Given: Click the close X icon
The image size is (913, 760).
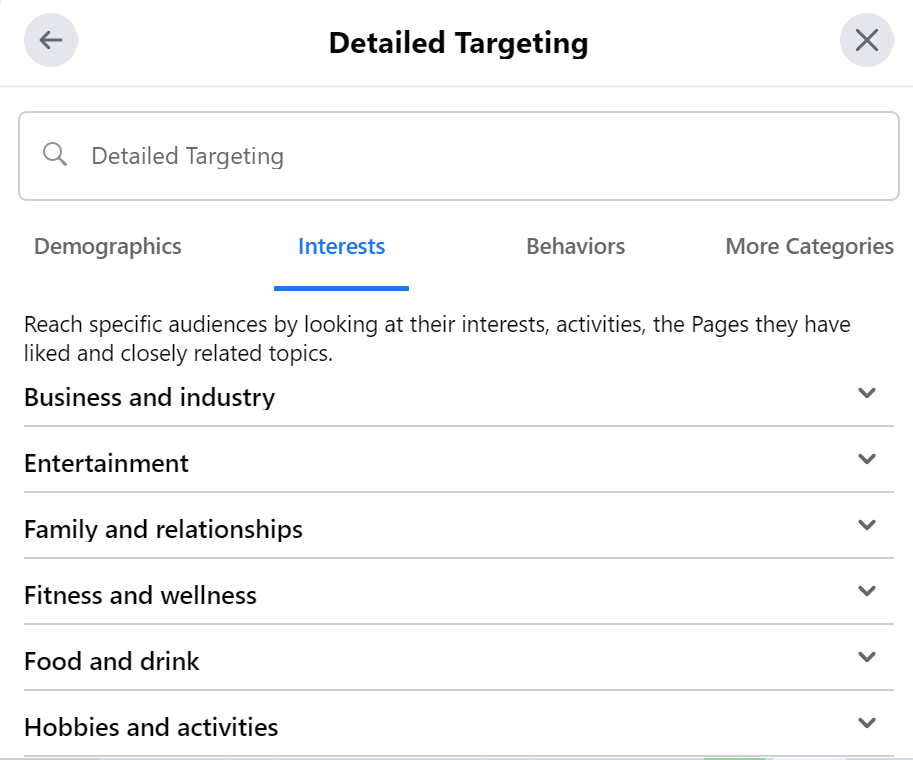Looking at the screenshot, I should (866, 40).
